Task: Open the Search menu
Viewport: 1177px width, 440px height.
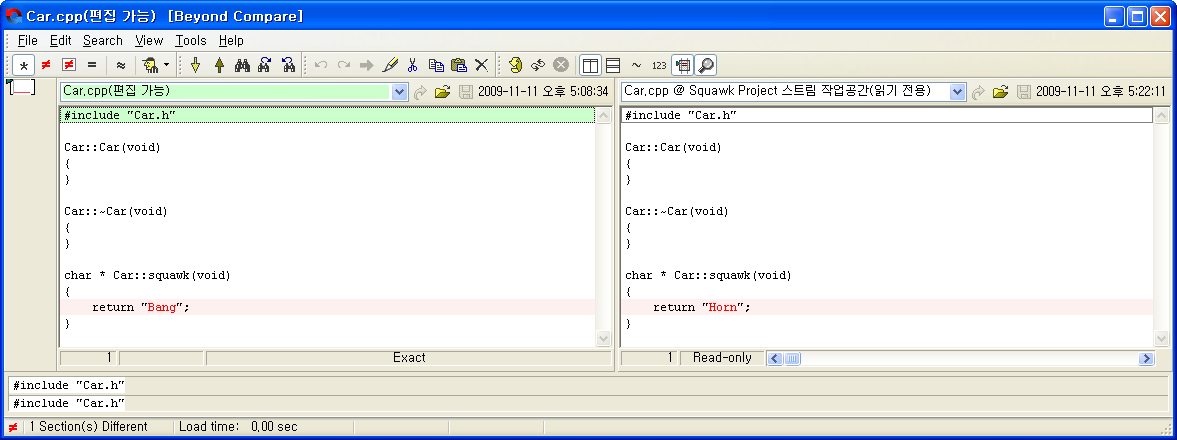Action: pyautogui.click(x=103, y=41)
